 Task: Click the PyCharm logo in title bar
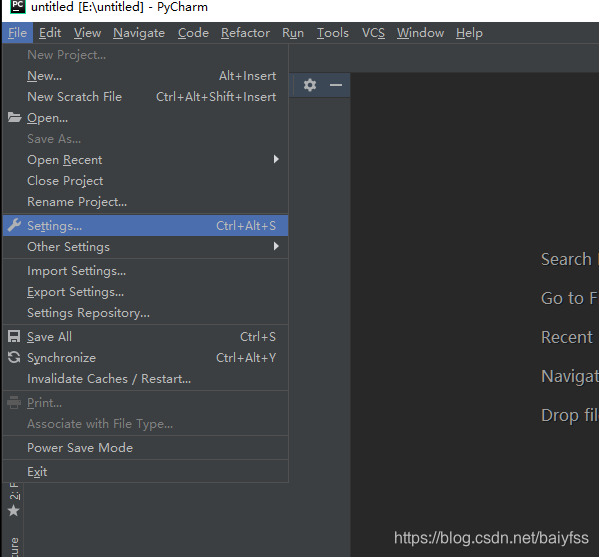18,6
